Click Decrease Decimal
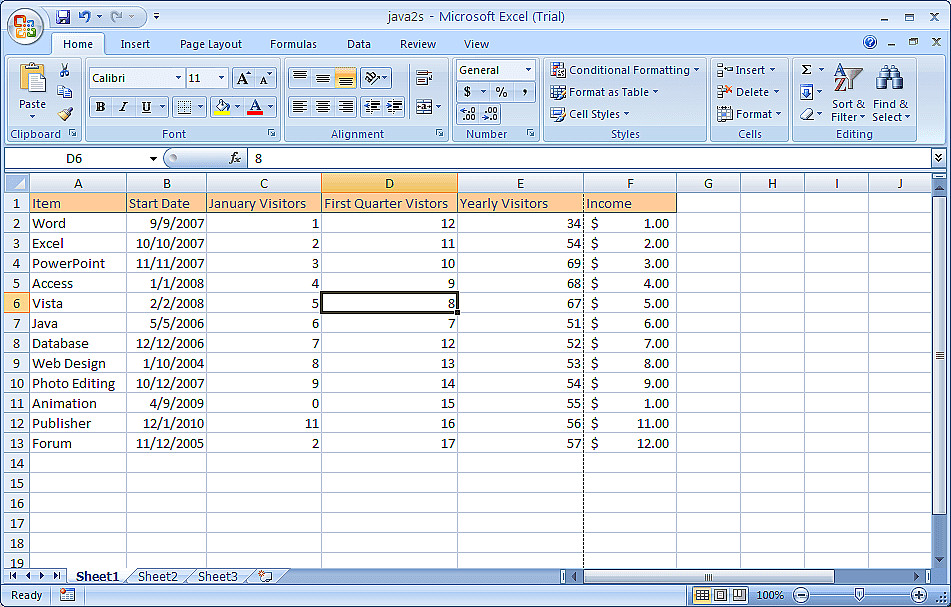Image resolution: width=951 pixels, height=607 pixels. (x=490, y=114)
